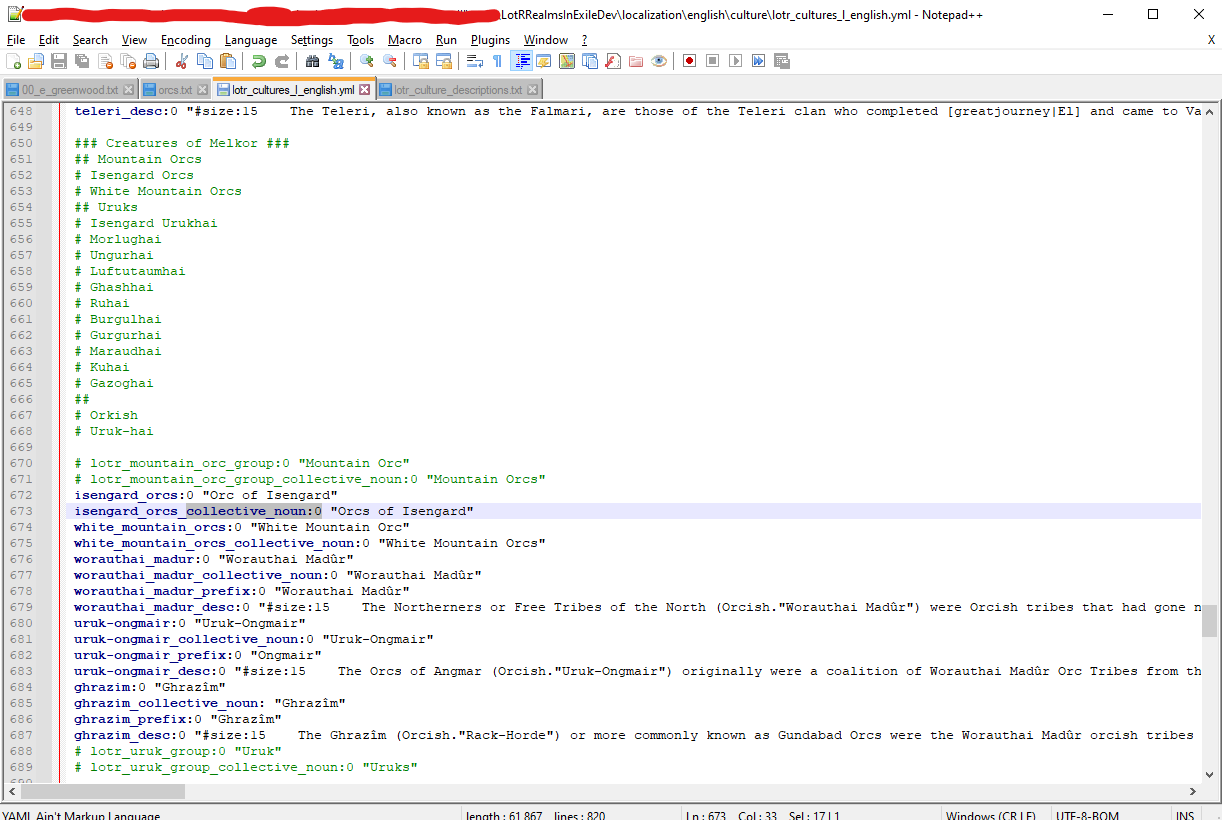Open the ? help menu
Viewport: 1222px width, 820px height.
point(584,40)
